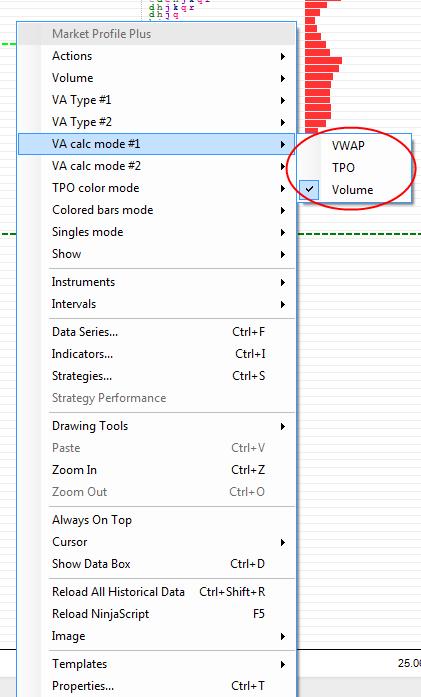Viewport: 421px width, 697px height.
Task: Open Data Series dialog
Action: click(156, 332)
